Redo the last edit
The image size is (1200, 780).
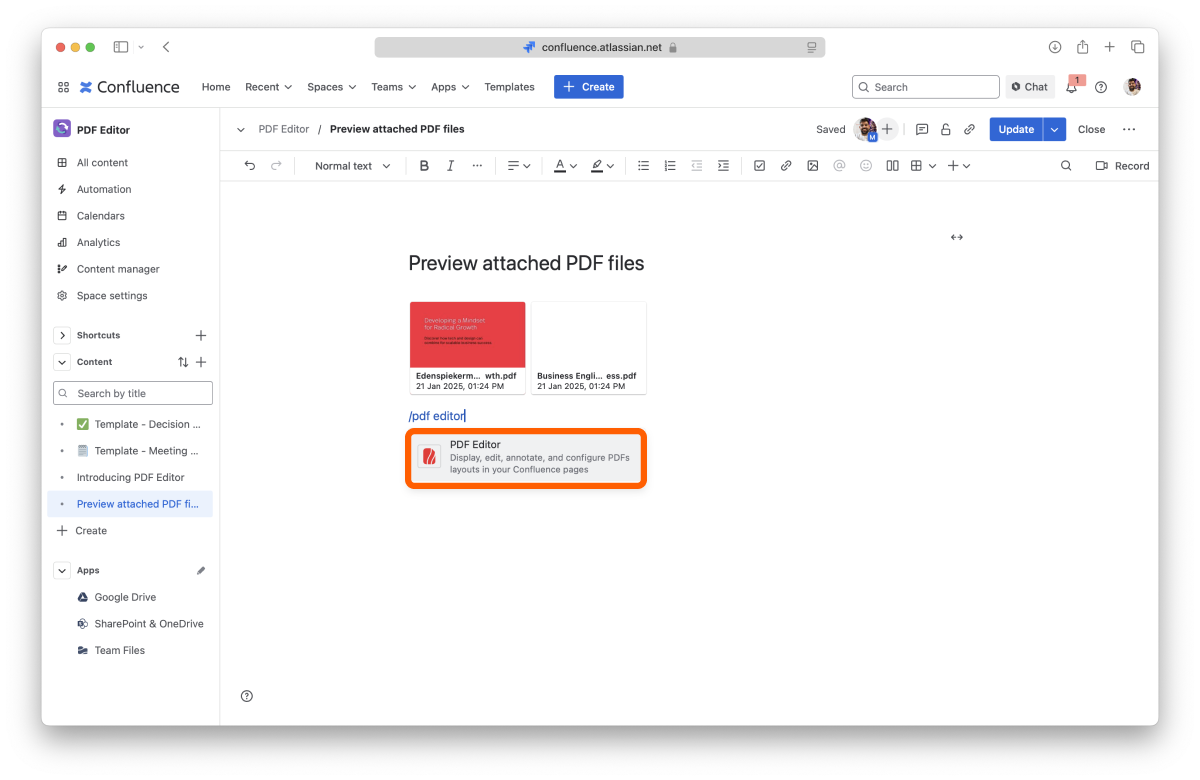coord(276,166)
